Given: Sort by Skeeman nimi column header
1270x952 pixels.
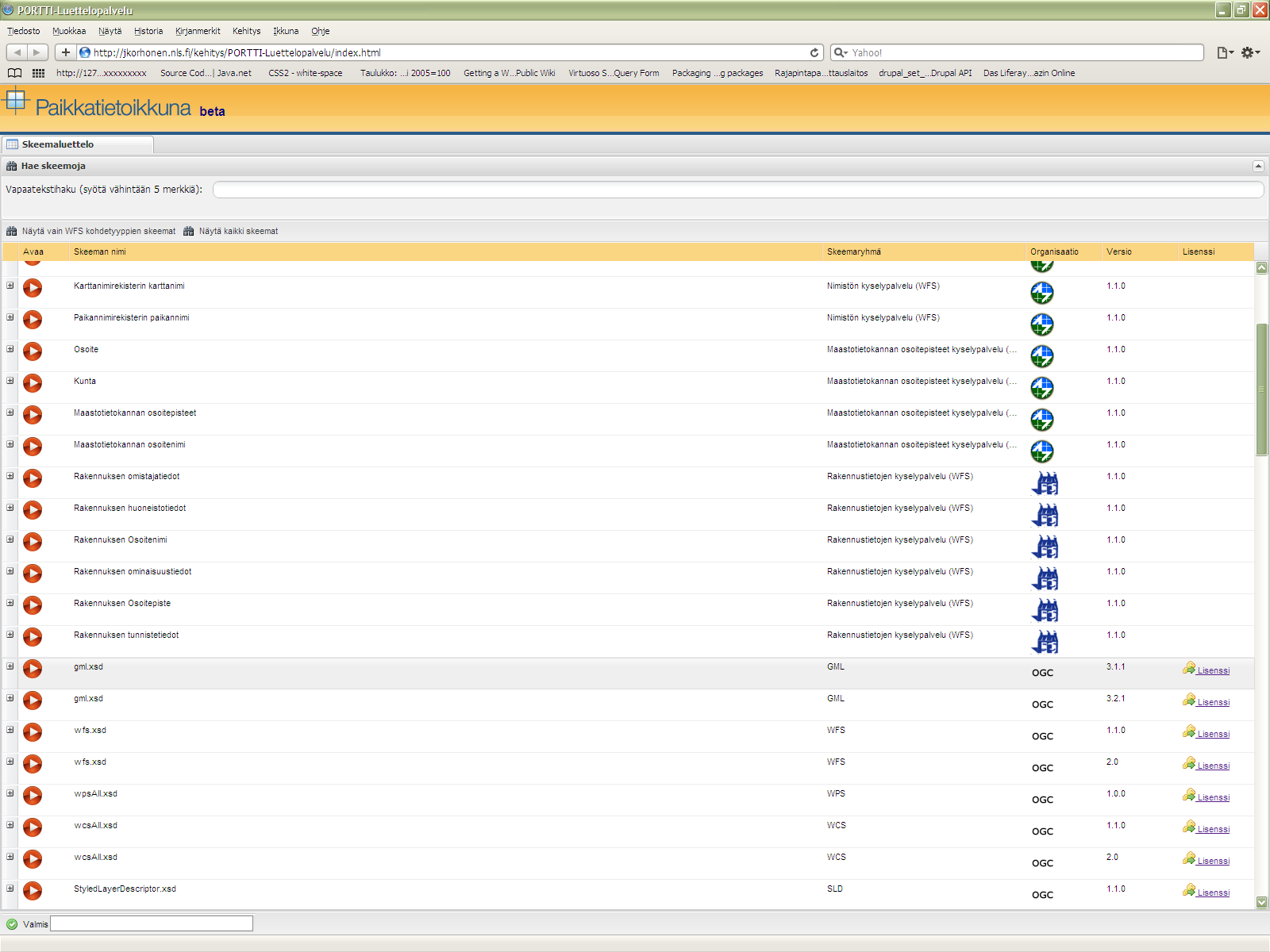Looking at the screenshot, I should click(446, 251).
